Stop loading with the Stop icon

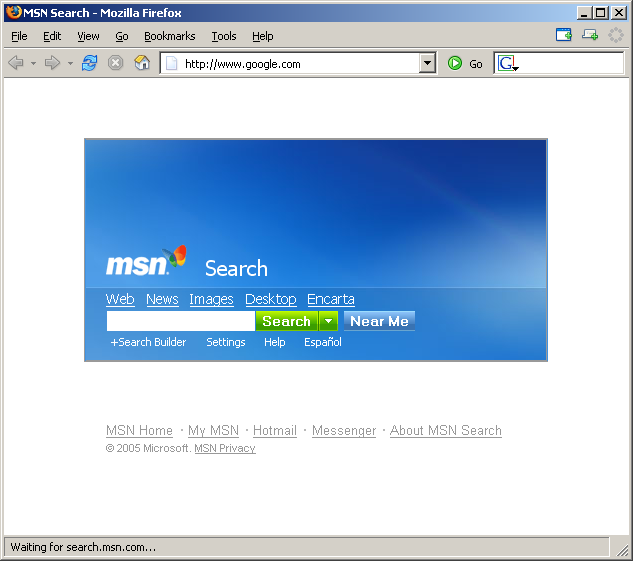[115, 63]
